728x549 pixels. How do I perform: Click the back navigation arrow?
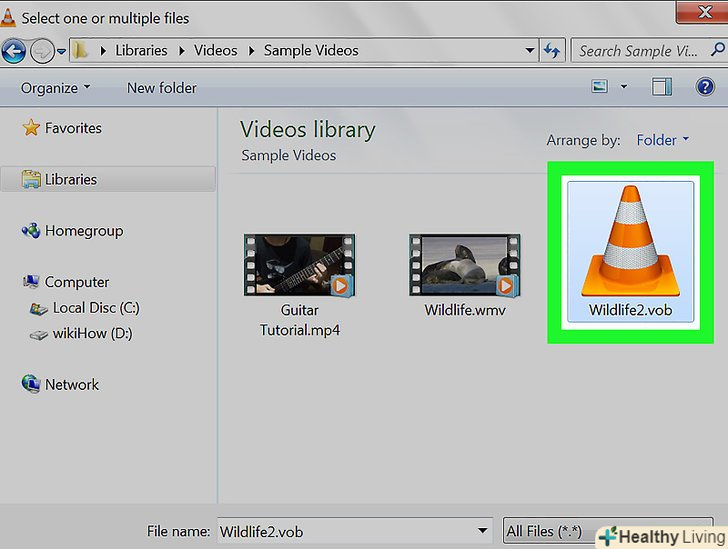[14, 50]
